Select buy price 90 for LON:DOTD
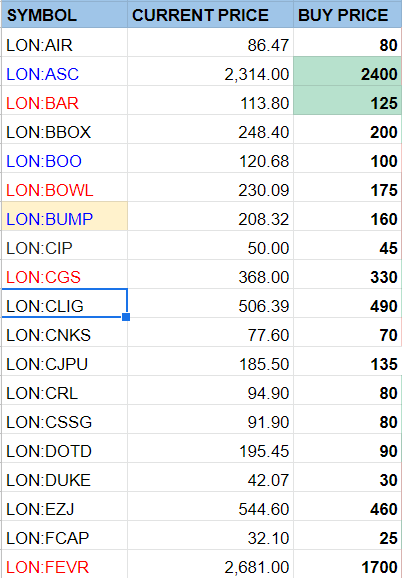402x578 pixels. (x=347, y=448)
